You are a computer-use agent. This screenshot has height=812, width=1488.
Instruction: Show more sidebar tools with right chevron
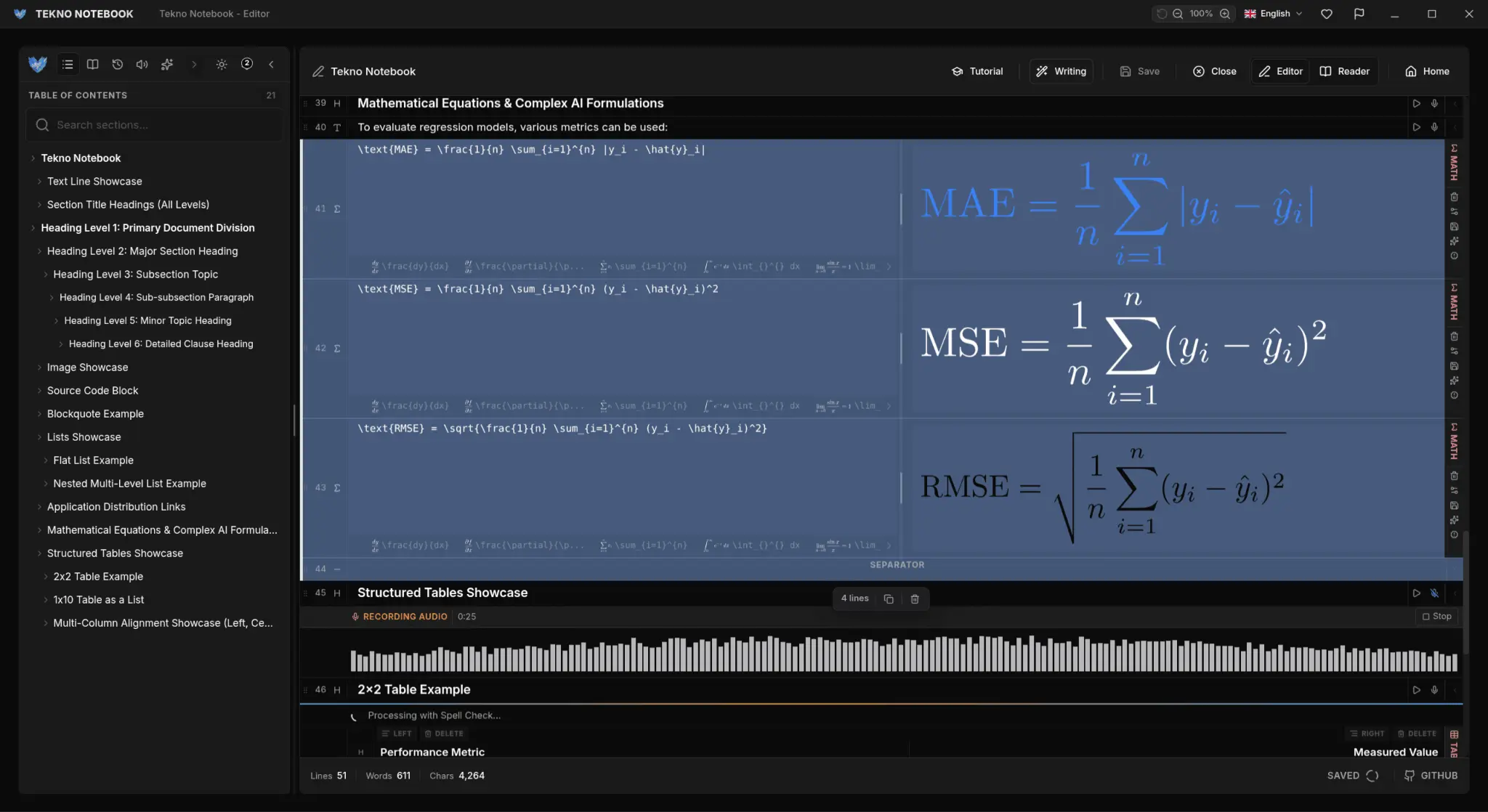click(x=194, y=65)
